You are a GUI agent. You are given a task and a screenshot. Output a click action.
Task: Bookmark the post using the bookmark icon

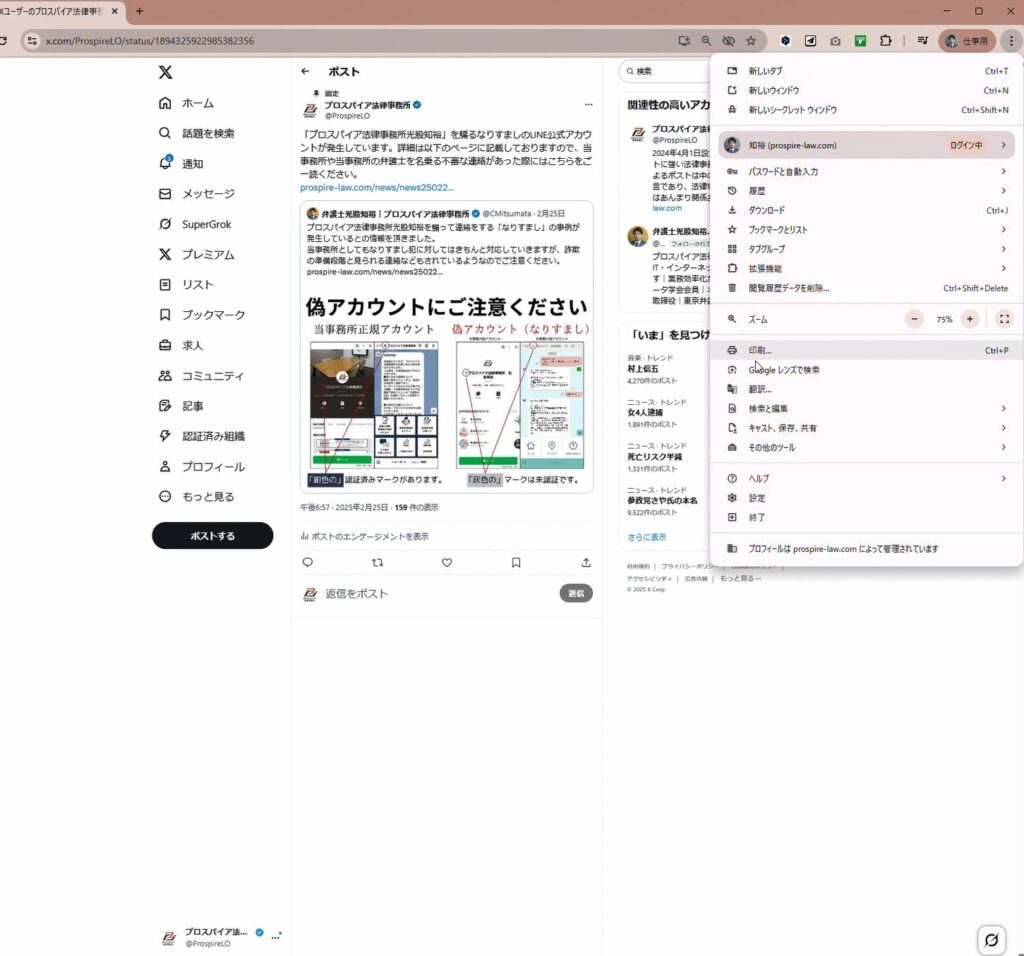coord(516,562)
